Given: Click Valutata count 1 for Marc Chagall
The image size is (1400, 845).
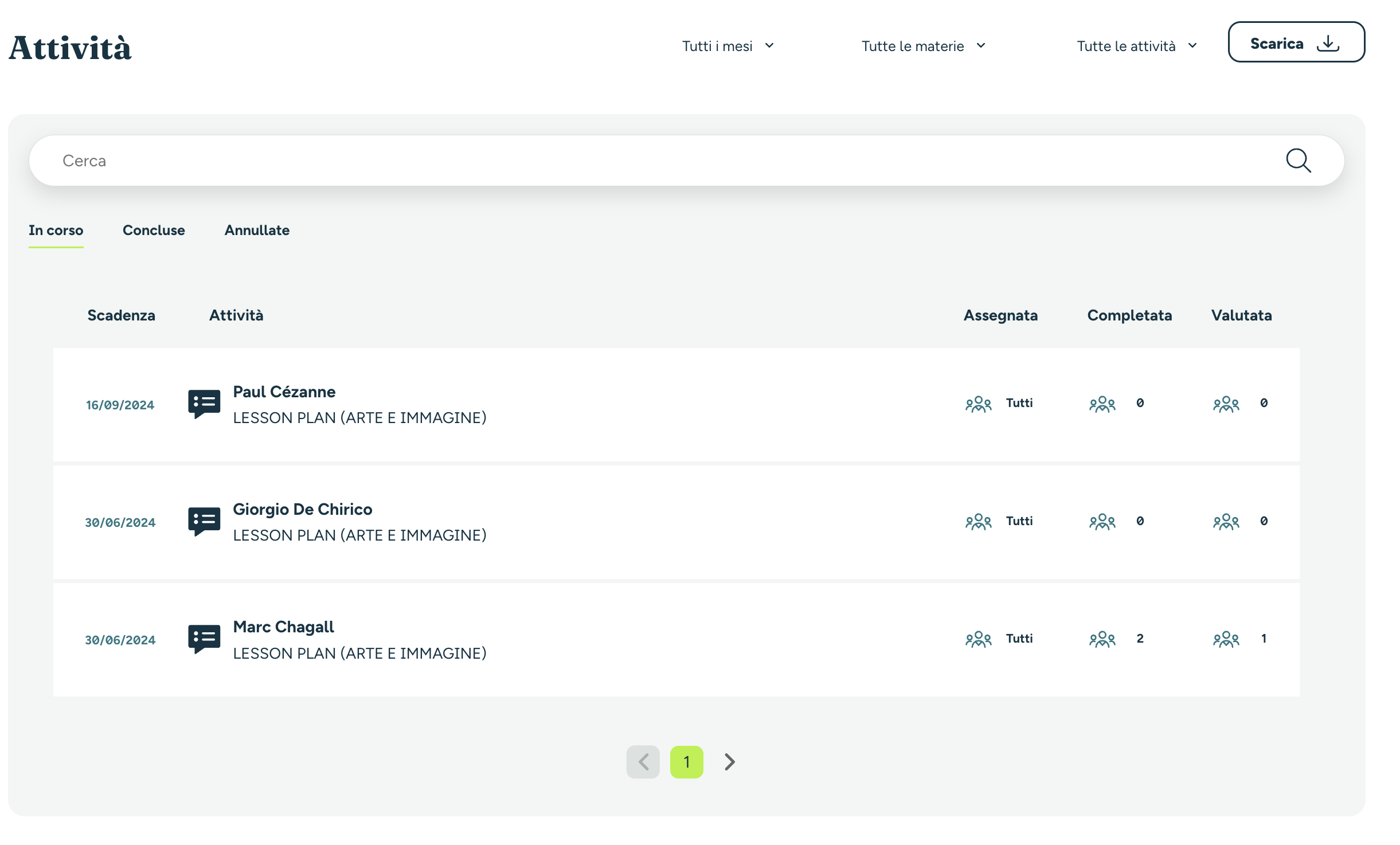Looking at the screenshot, I should point(1264,639).
